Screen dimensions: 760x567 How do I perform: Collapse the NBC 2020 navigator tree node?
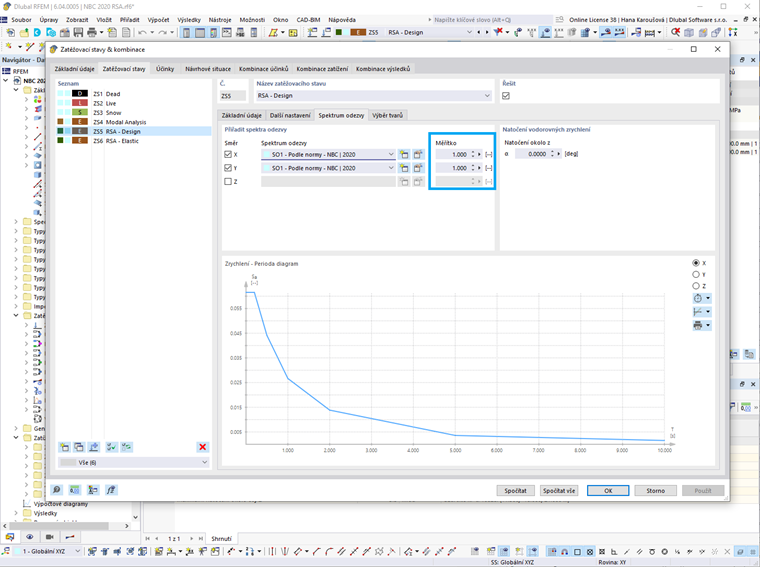click(6, 80)
